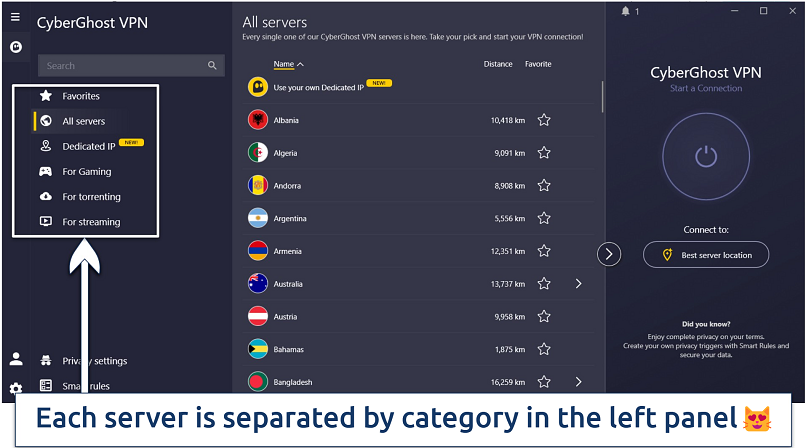Screen dimensions: 806x448
Task: Sort servers by Distance column
Action: pos(498,64)
